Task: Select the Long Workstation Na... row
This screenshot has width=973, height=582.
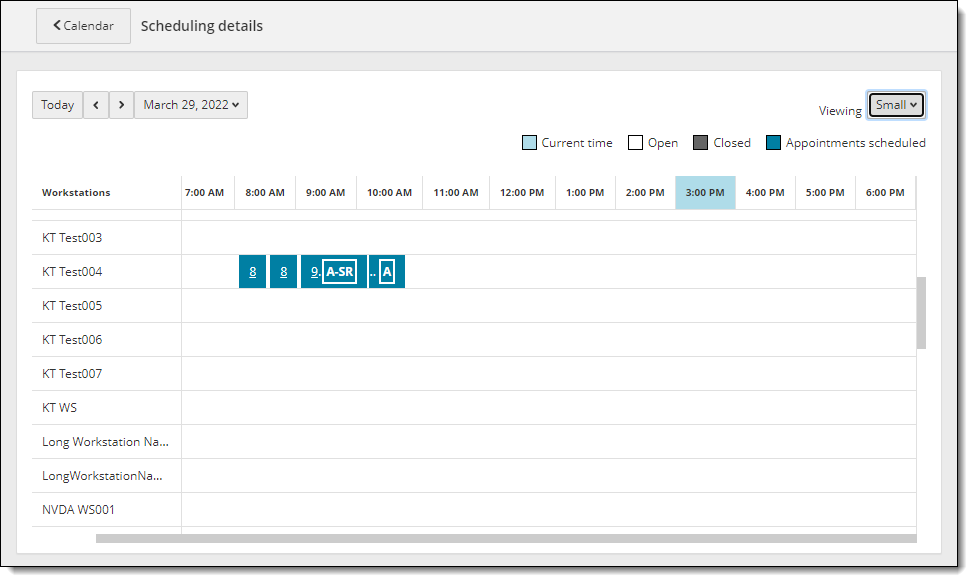Action: pyautogui.click(x=474, y=442)
